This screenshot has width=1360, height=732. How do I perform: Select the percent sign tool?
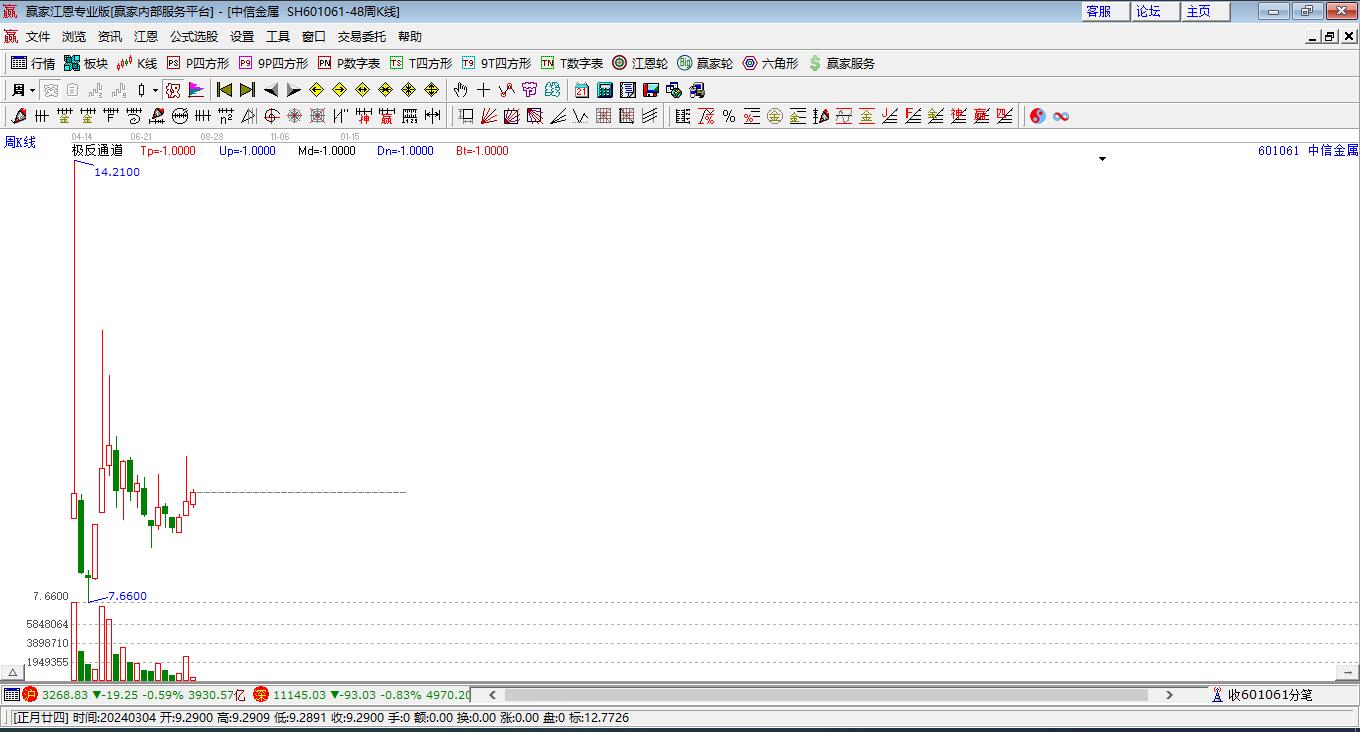point(729,116)
